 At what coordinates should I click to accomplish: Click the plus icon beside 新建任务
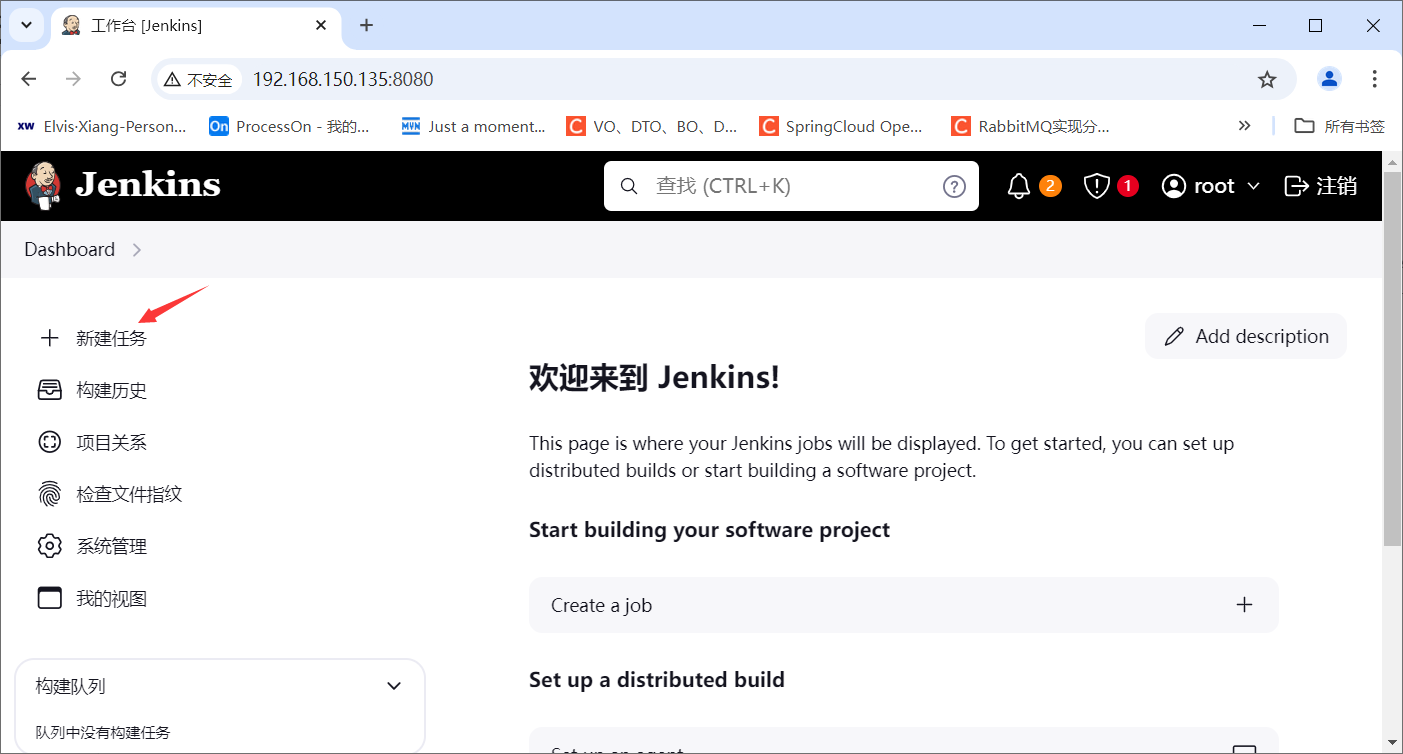49,338
